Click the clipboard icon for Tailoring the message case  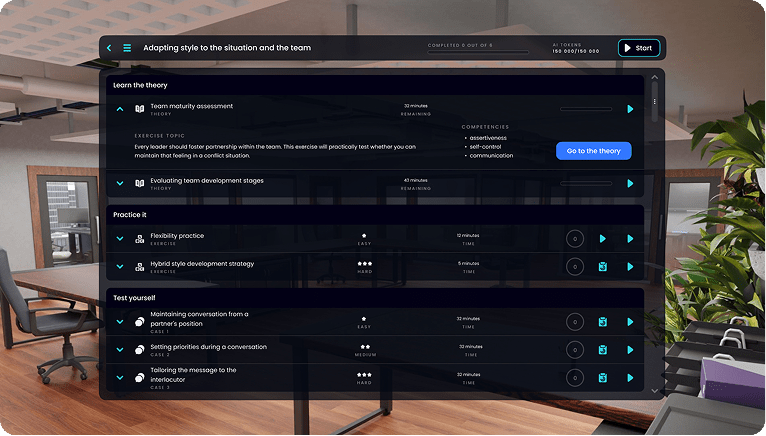coord(602,378)
